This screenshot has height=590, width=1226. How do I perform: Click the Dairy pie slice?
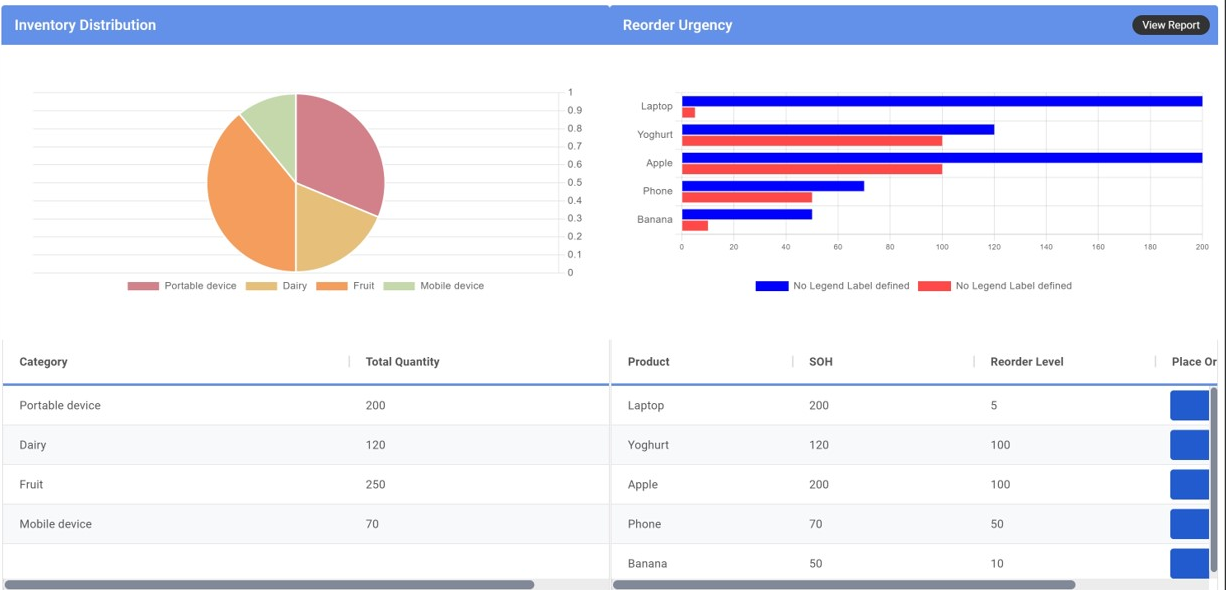[x=330, y=225]
